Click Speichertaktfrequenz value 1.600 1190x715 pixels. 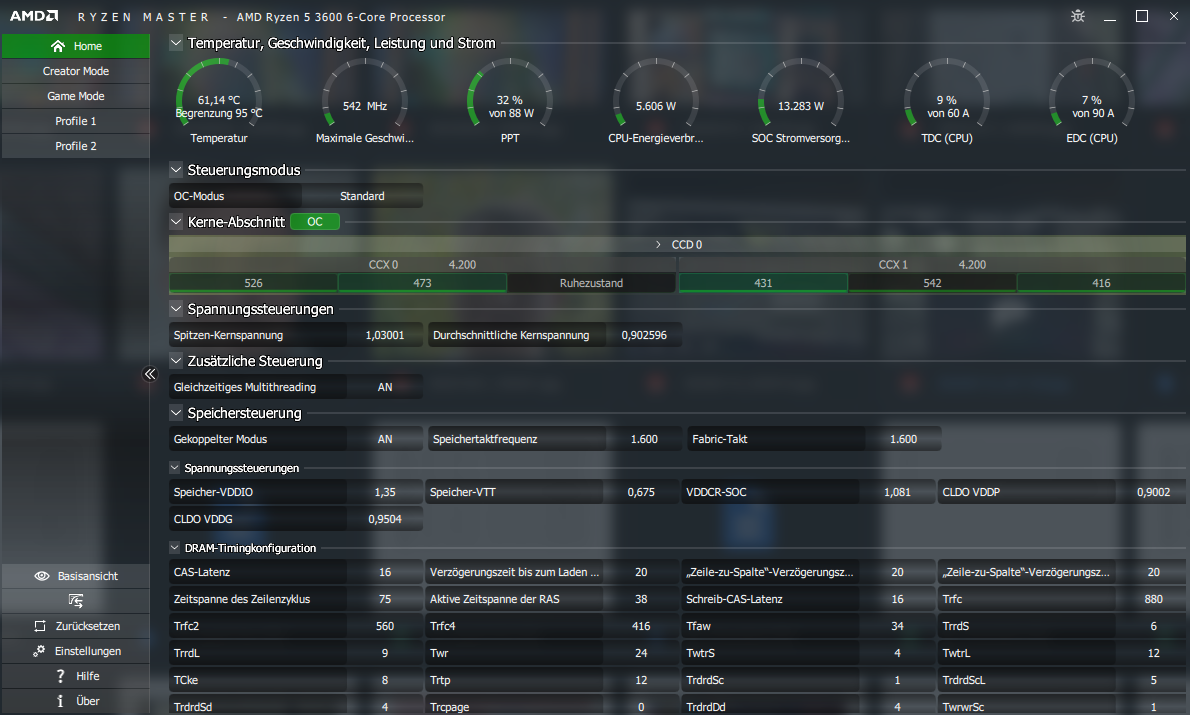[x=644, y=439]
